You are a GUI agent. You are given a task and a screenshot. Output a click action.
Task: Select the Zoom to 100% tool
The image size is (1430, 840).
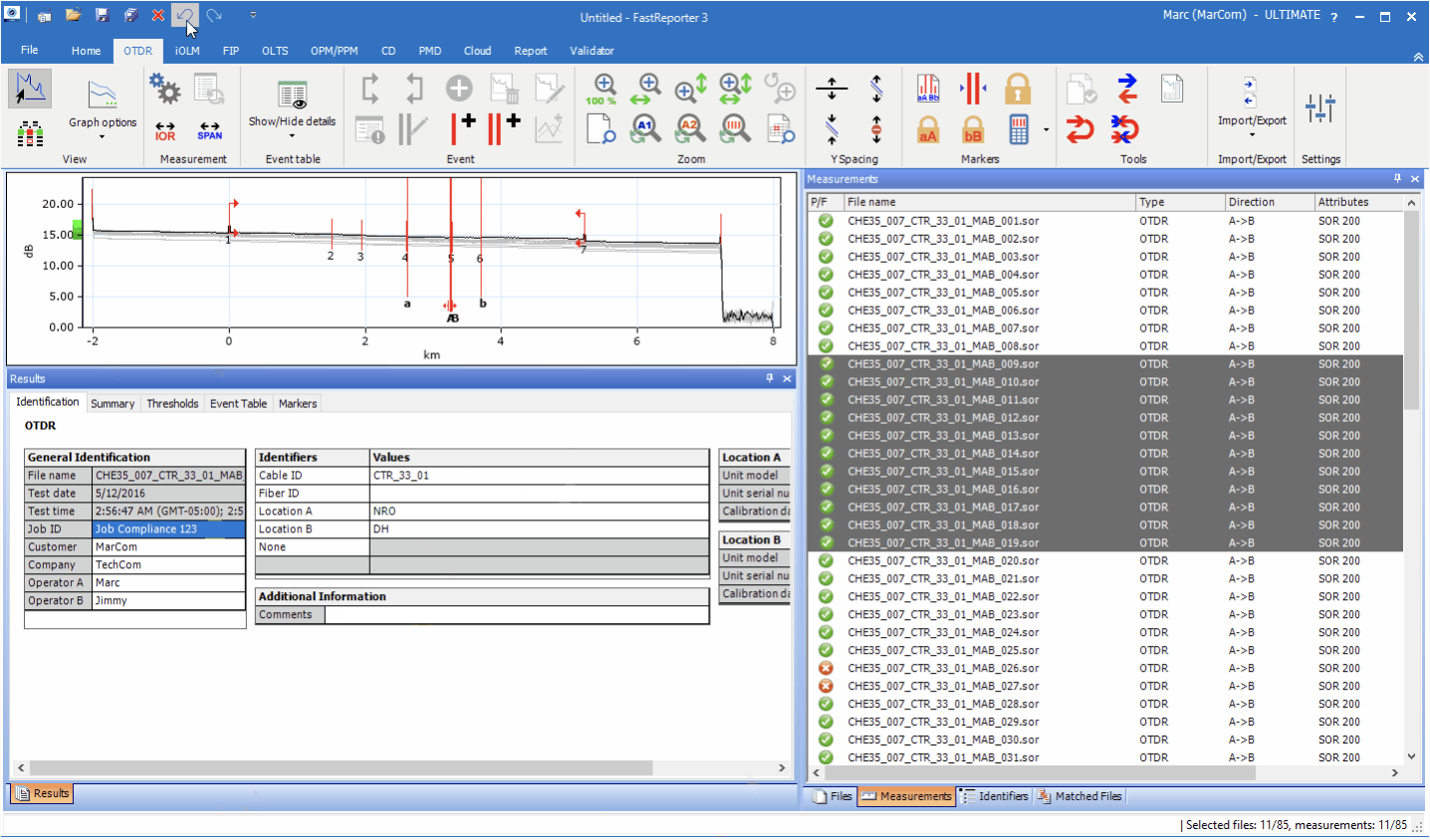(x=601, y=89)
